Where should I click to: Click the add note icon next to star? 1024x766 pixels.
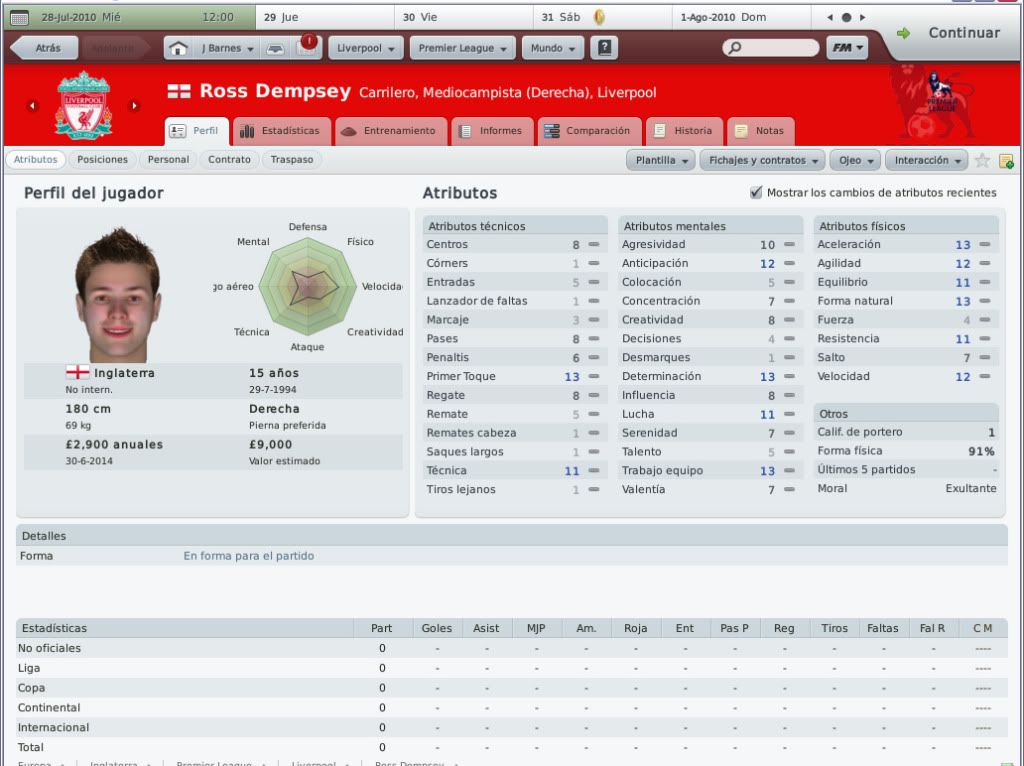click(1006, 161)
